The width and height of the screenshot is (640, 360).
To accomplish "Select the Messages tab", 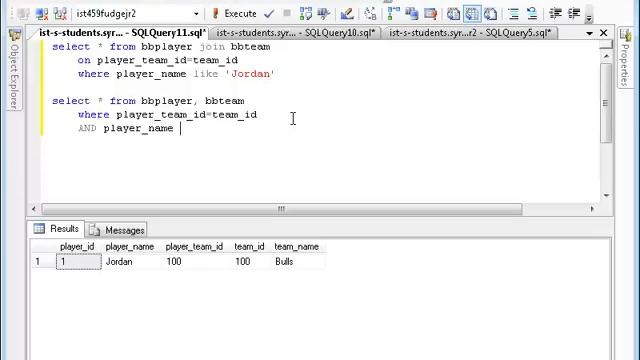I will (117, 231).
